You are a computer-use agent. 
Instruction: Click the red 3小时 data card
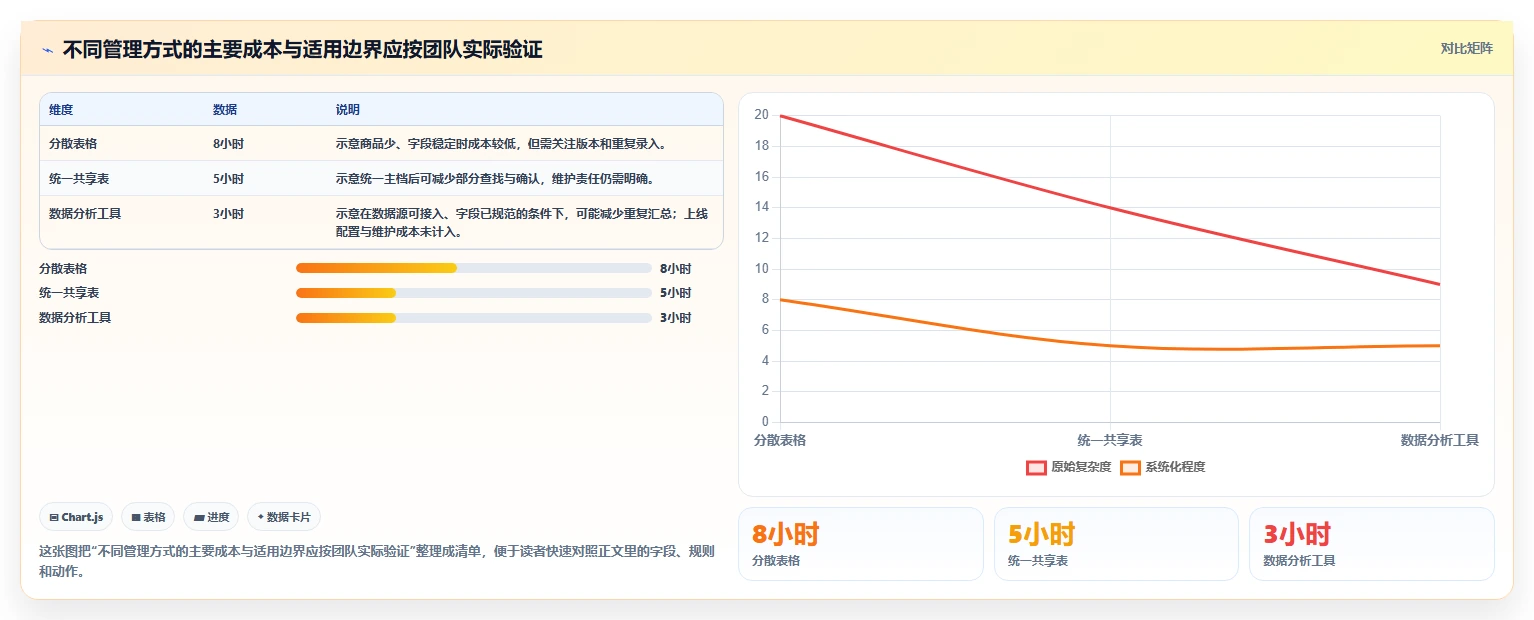click(x=1372, y=544)
